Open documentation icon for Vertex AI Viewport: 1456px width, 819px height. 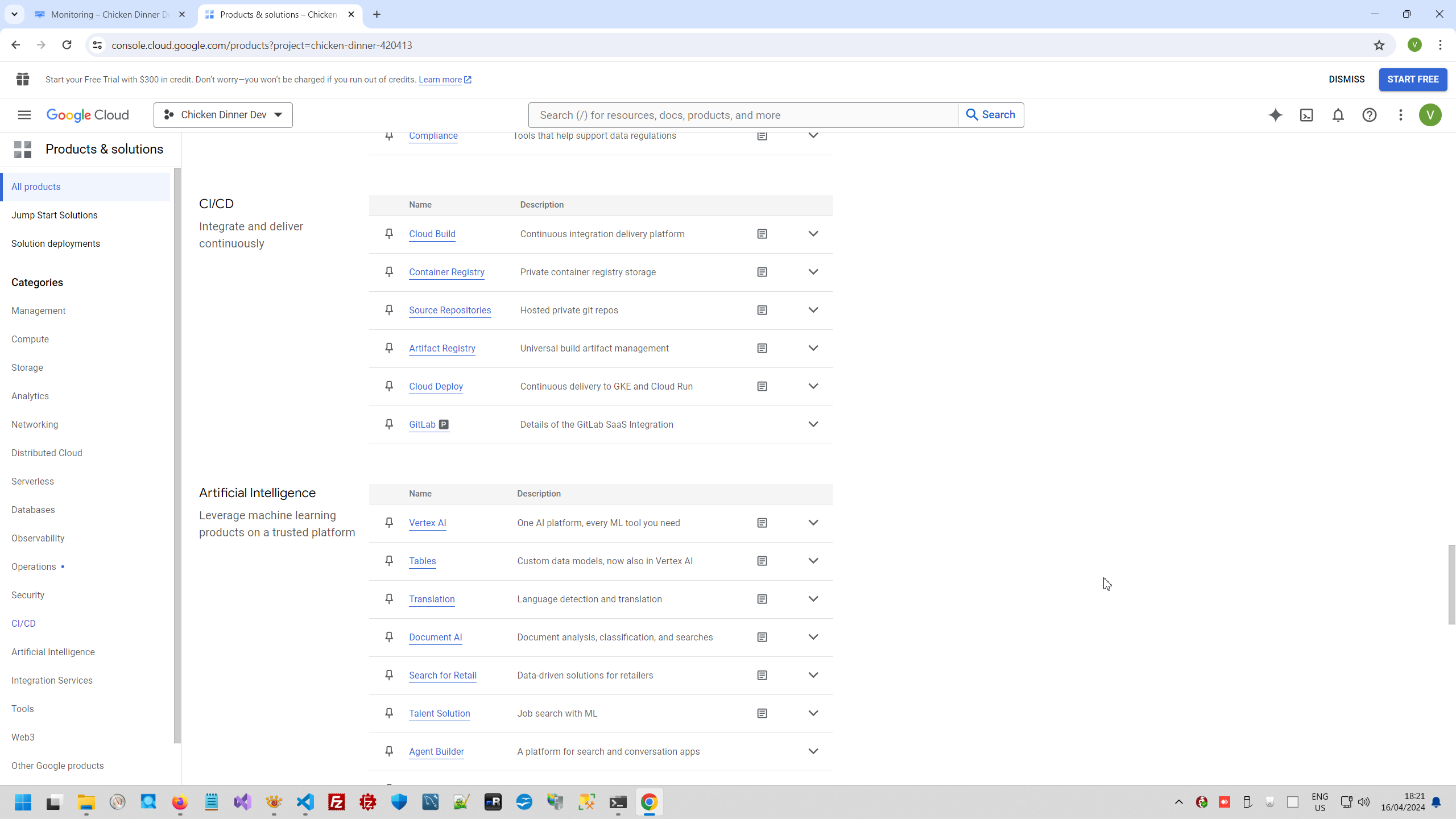tap(762, 523)
